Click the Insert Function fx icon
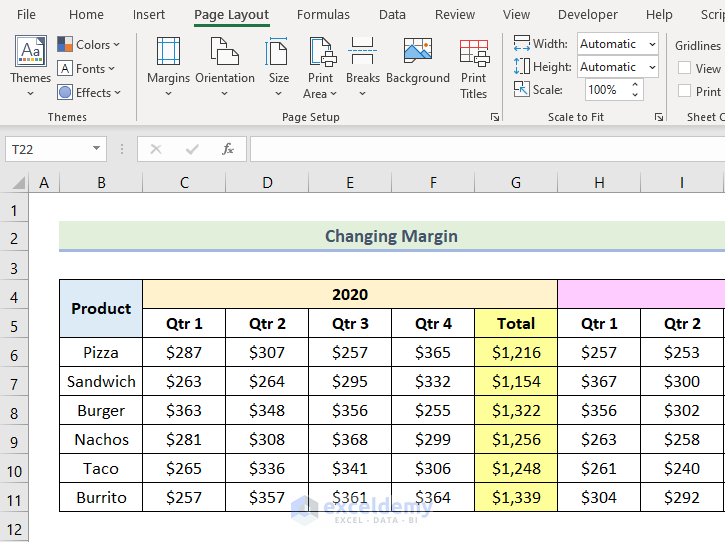Screen dimensions: 725x542 click(x=228, y=149)
